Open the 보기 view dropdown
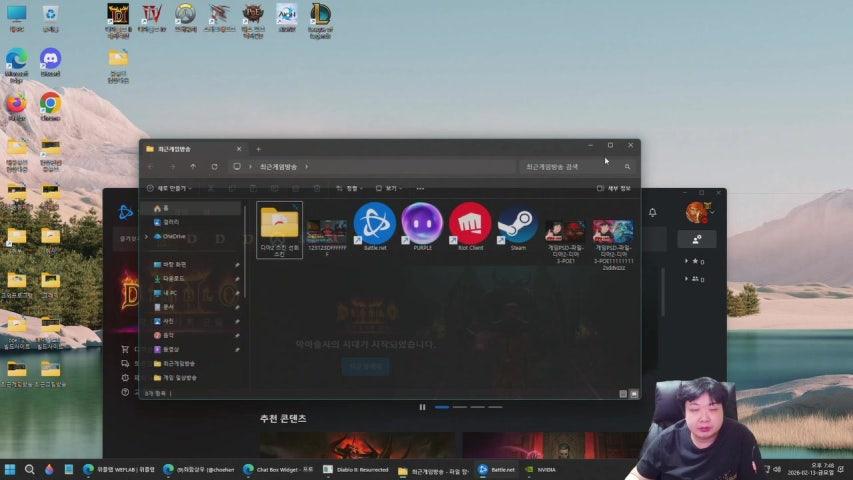The width and height of the screenshot is (853, 480). (389, 188)
